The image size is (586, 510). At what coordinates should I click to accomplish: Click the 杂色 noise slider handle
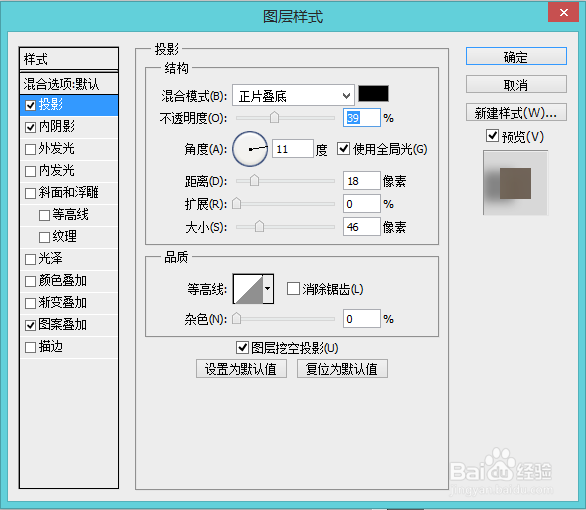[x=237, y=319]
